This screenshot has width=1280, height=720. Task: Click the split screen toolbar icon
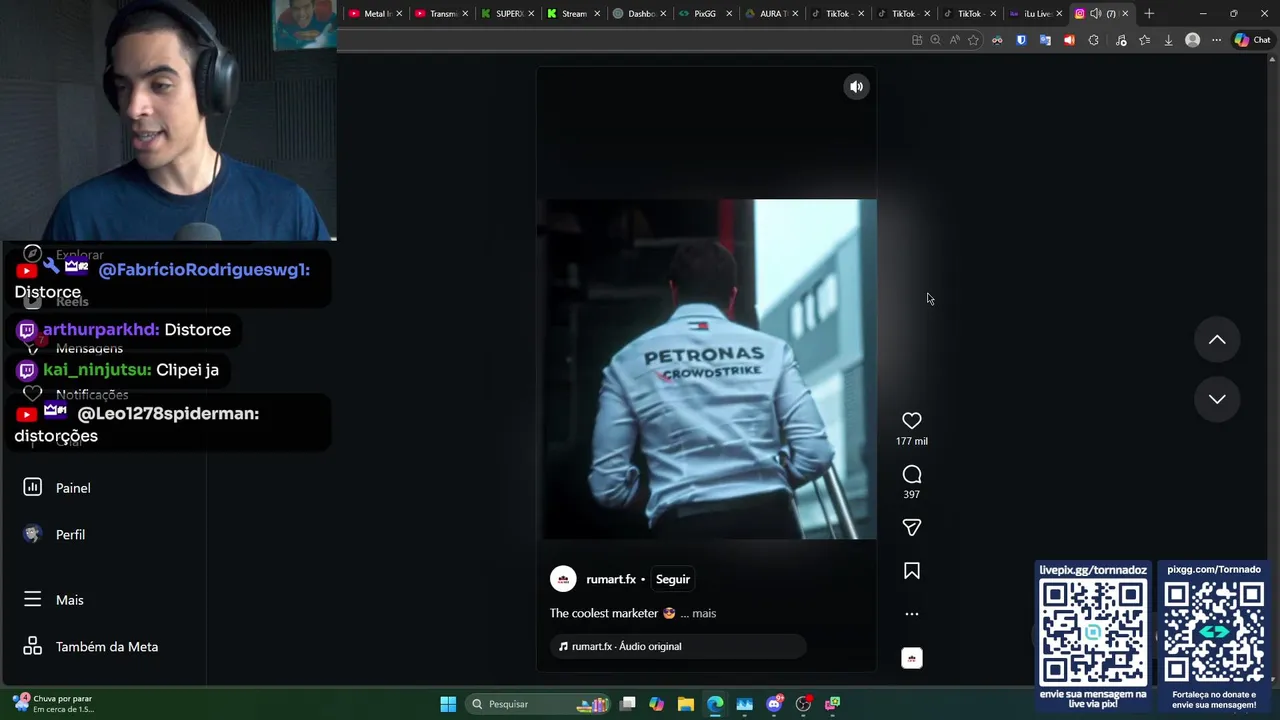[917, 40]
